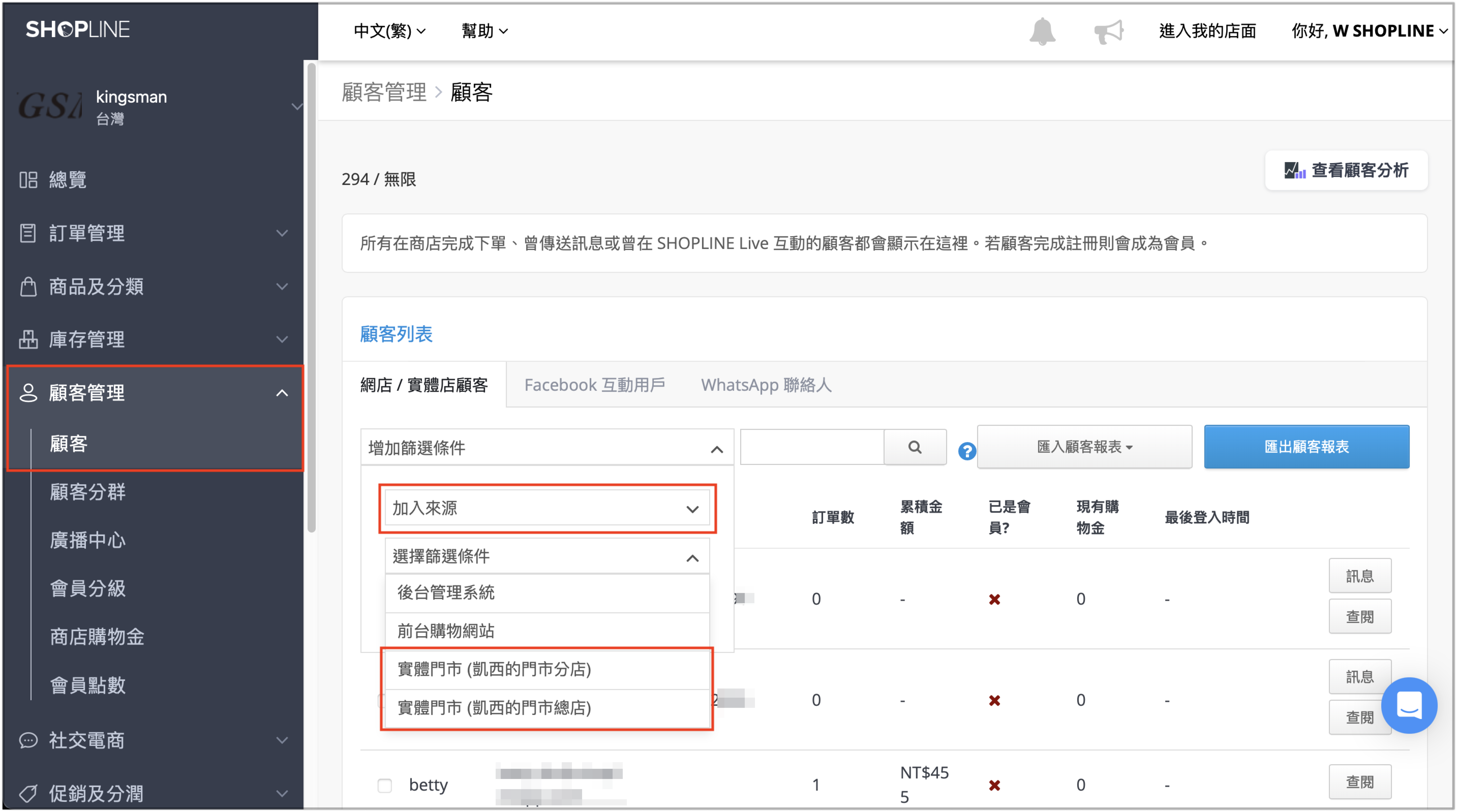Click the 顧客管理 breadcrumb link

pos(384,92)
